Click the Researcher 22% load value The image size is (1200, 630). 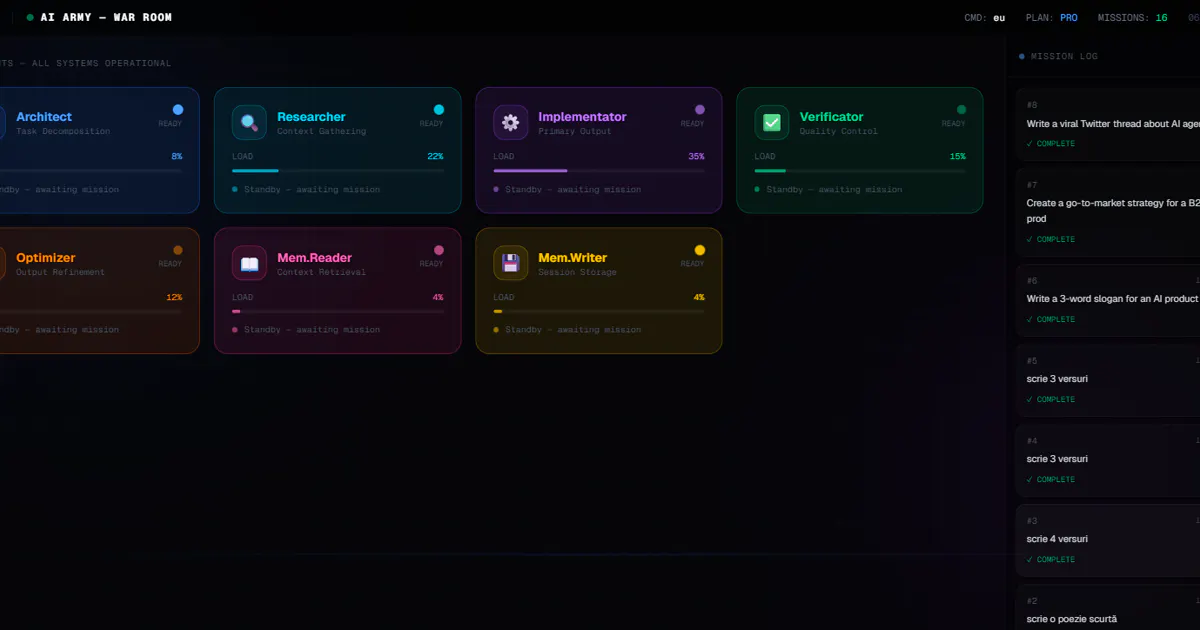click(x=435, y=157)
